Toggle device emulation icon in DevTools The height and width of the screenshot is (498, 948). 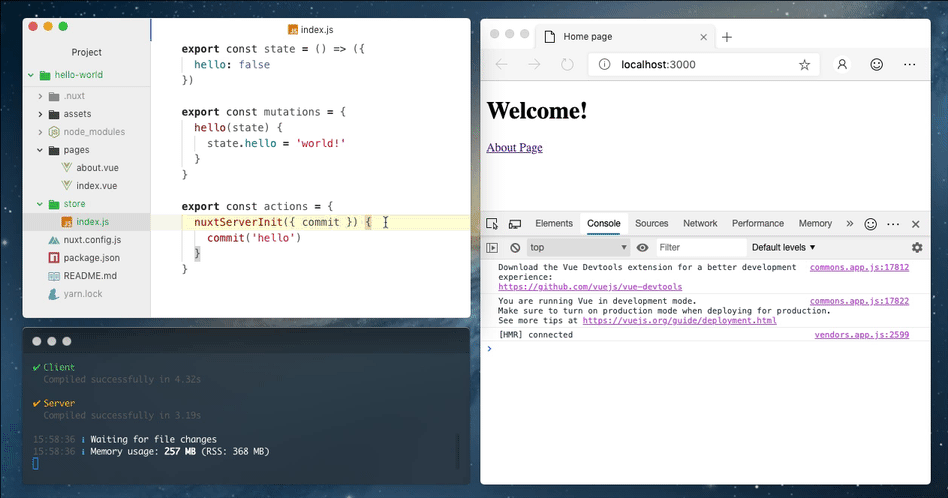515,224
